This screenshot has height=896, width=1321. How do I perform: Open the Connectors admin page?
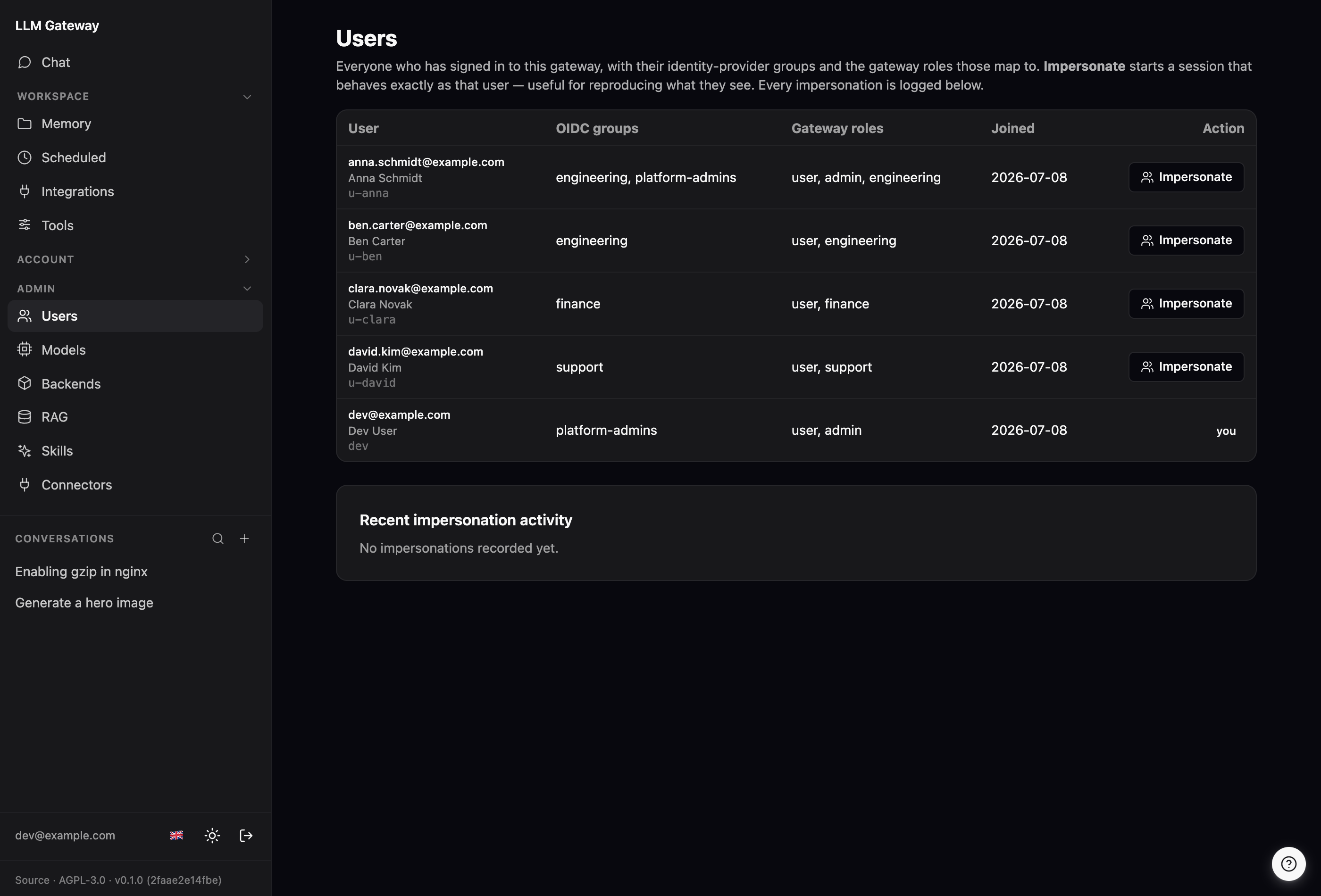point(135,485)
